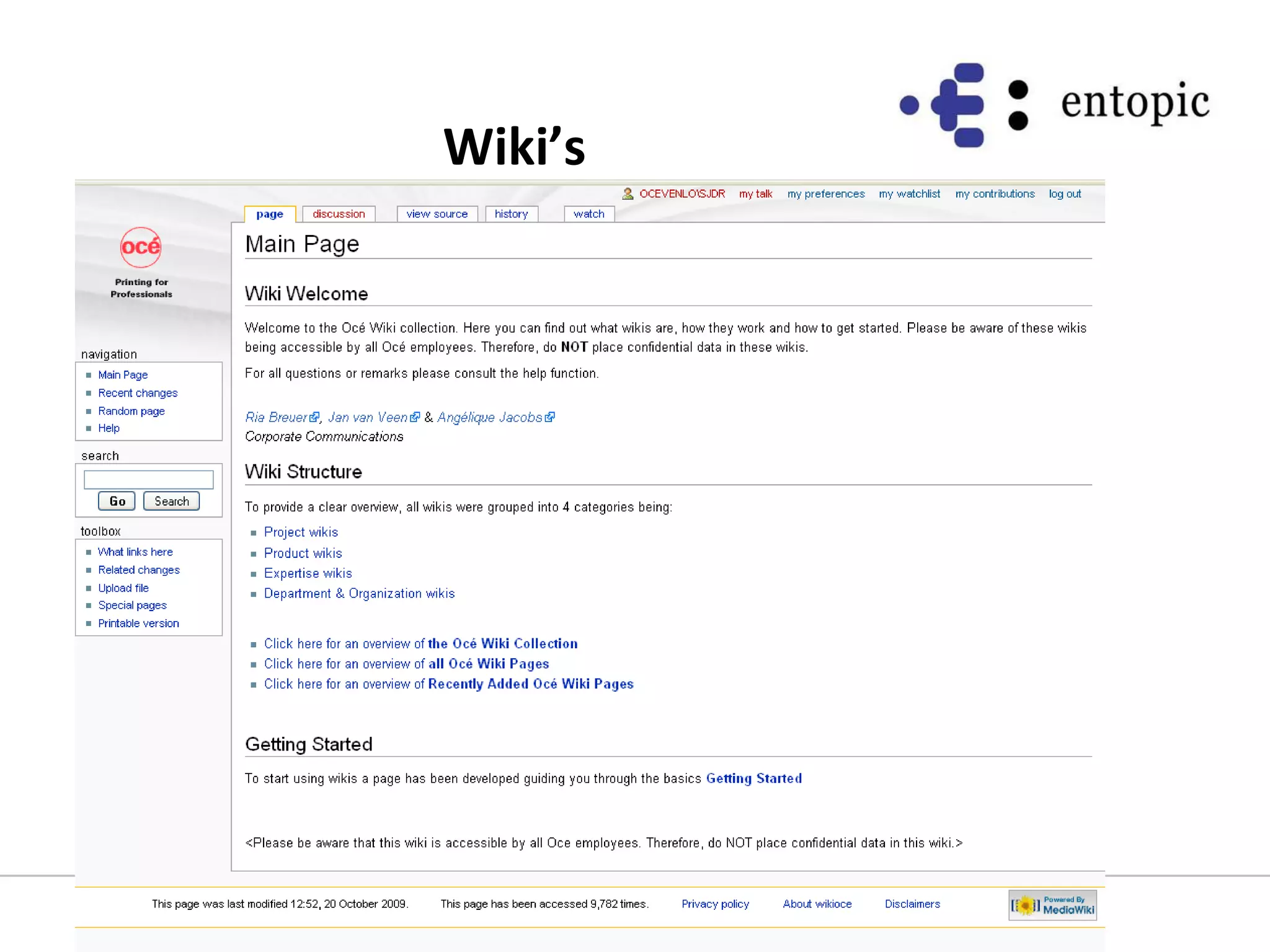Open the discussion tab
1270x952 pixels.
pos(339,214)
